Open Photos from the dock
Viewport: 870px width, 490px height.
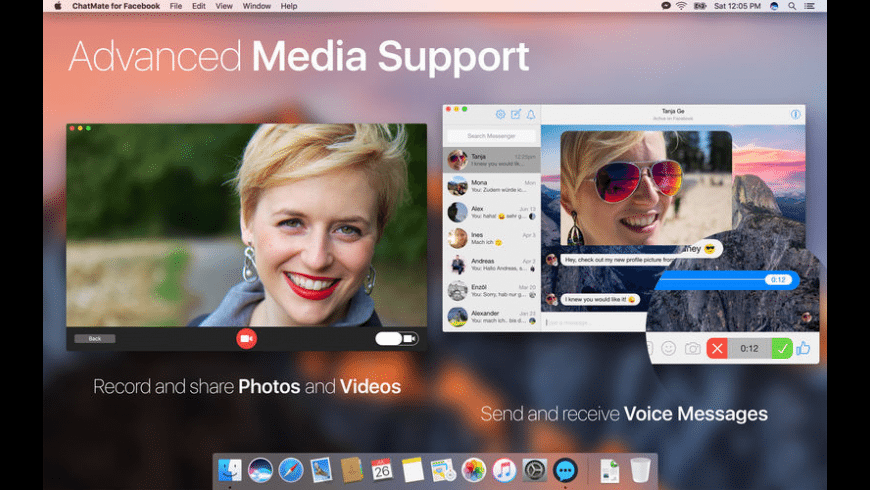click(473, 470)
